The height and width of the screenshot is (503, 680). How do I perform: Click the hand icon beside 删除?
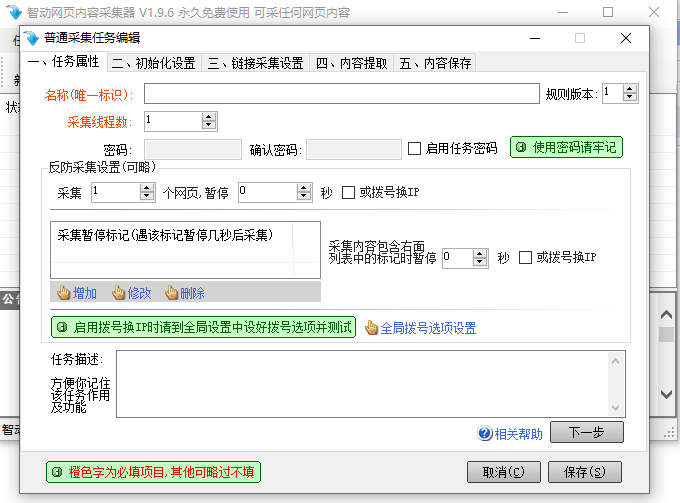(x=171, y=293)
